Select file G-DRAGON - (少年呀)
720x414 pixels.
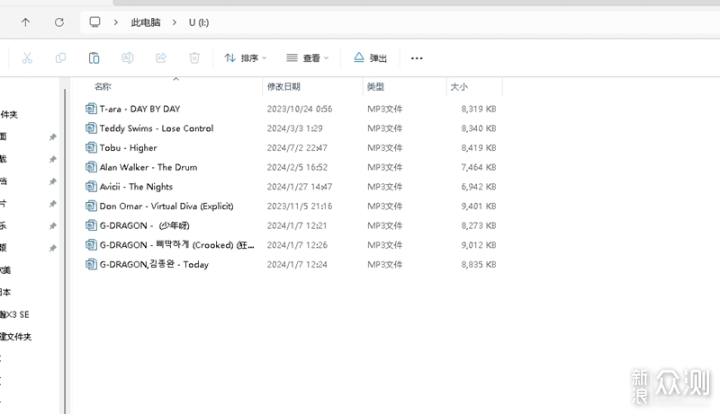coord(144,225)
